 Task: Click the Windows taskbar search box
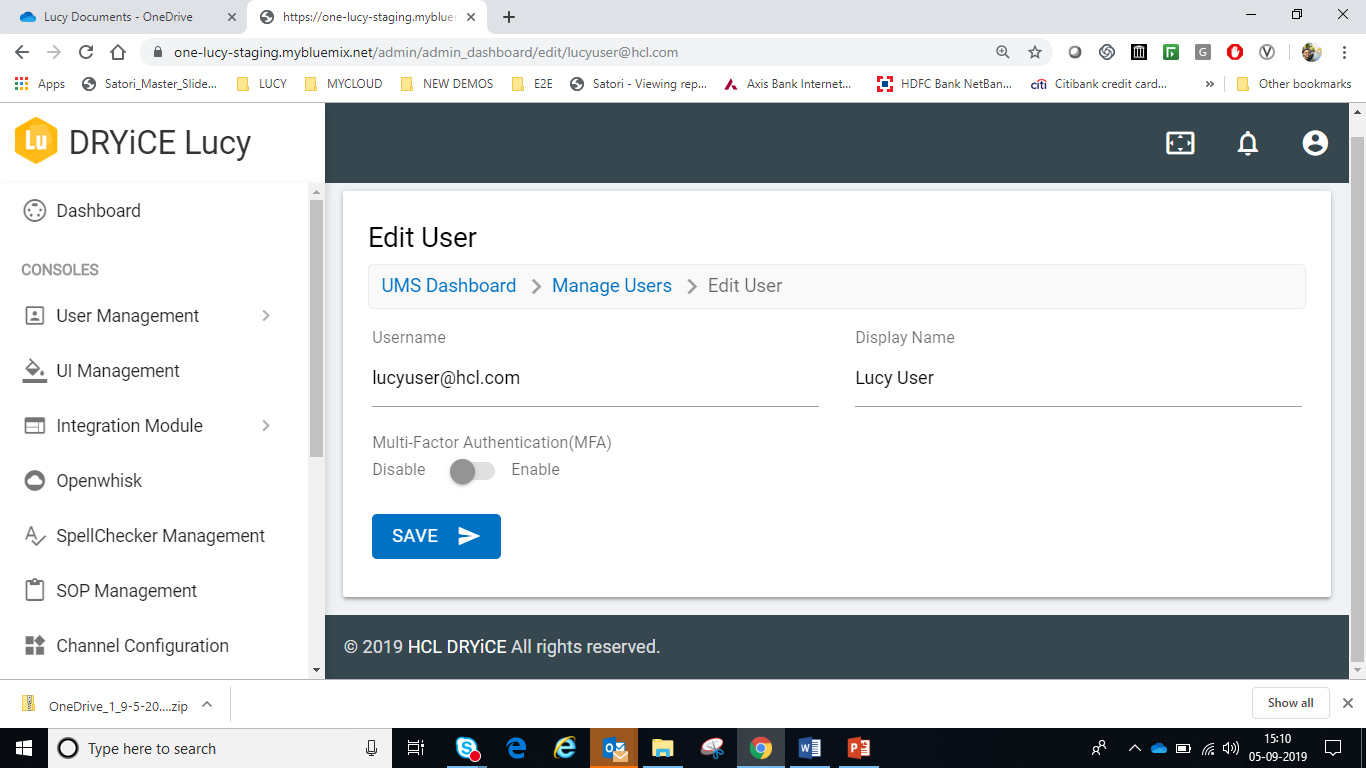[220, 748]
